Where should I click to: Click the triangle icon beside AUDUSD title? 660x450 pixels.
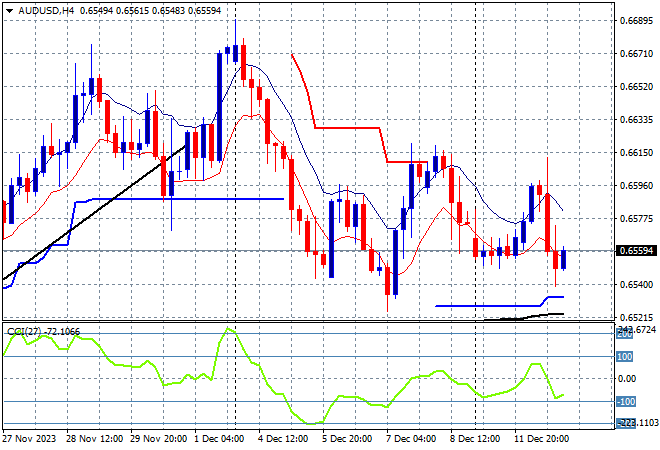[8, 8]
